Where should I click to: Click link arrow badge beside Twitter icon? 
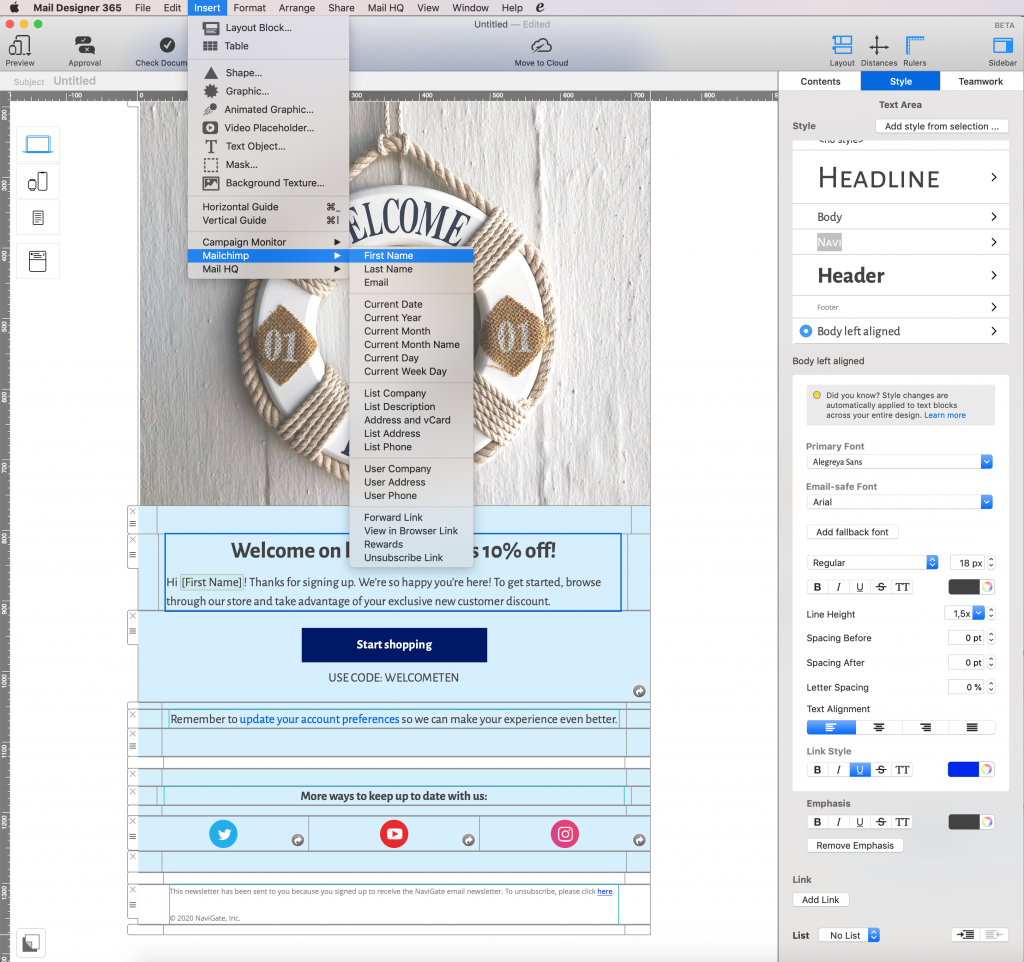298,841
